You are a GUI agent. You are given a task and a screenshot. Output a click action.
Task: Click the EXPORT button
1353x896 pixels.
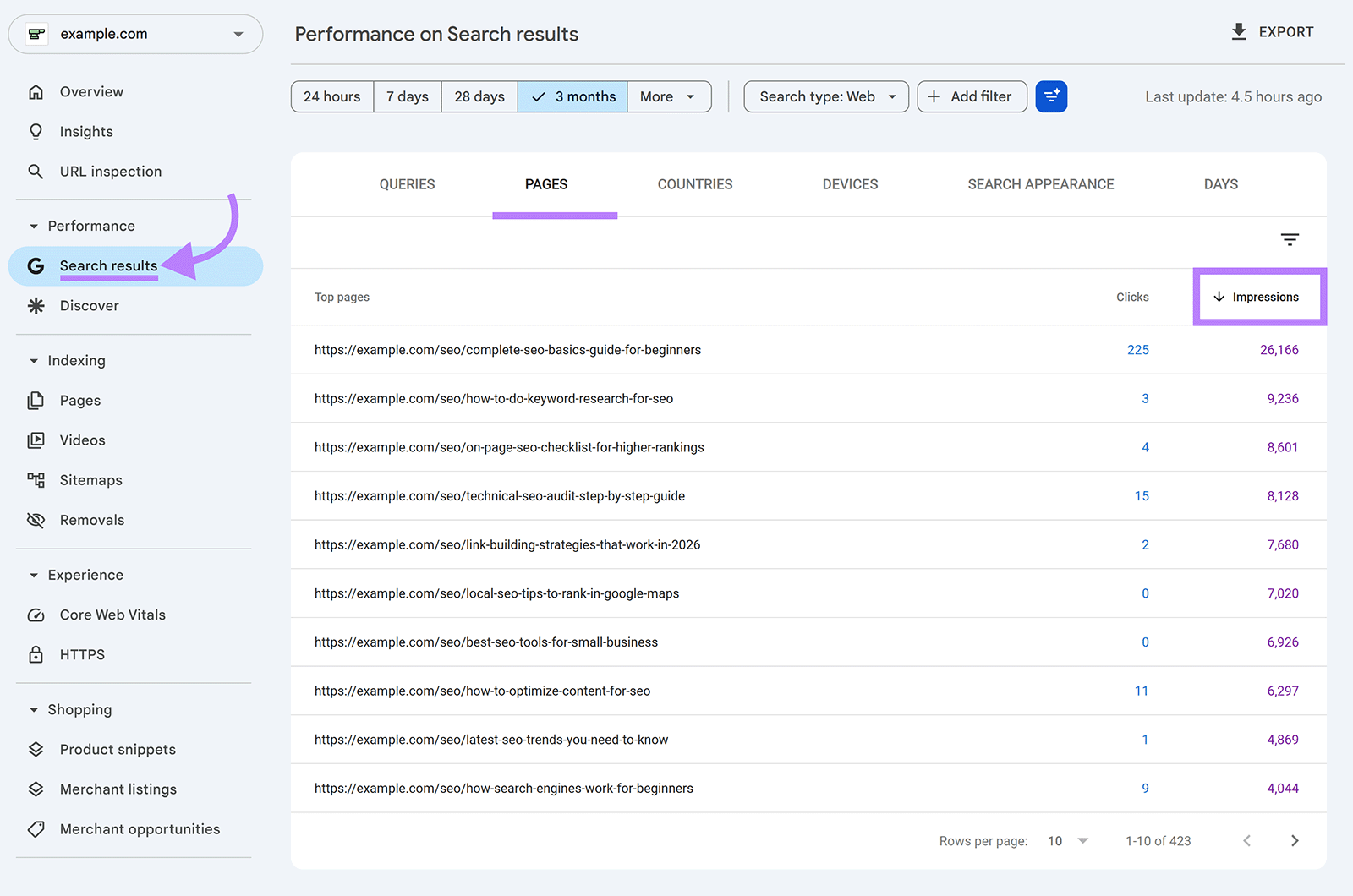1272,31
